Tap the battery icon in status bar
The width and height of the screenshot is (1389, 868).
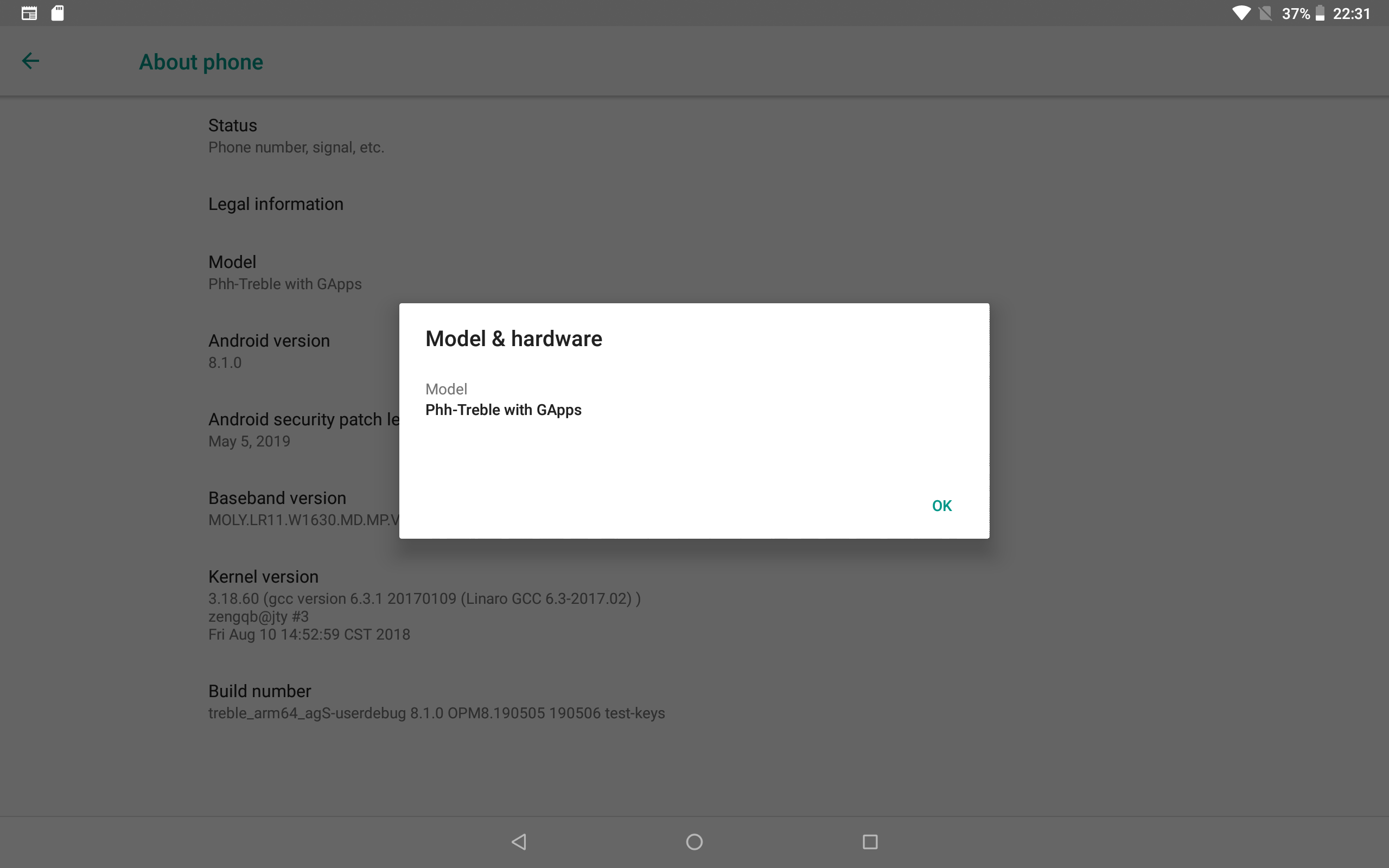[1320, 13]
